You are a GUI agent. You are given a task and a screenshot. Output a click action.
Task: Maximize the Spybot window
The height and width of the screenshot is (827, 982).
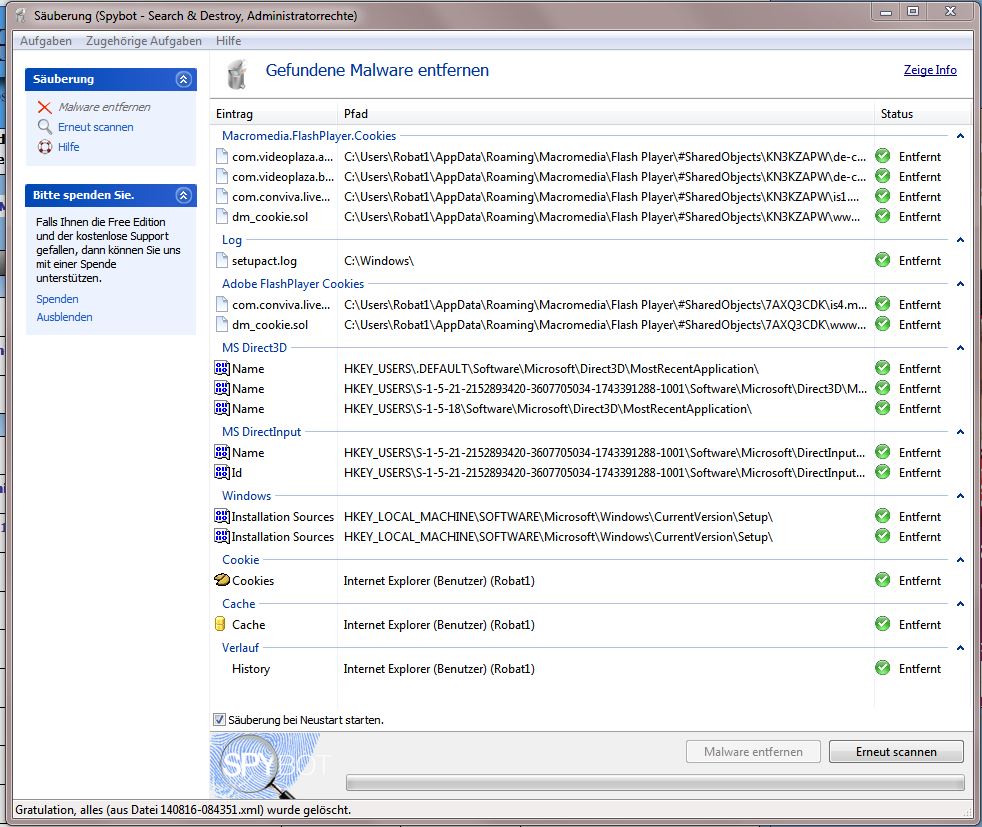912,12
